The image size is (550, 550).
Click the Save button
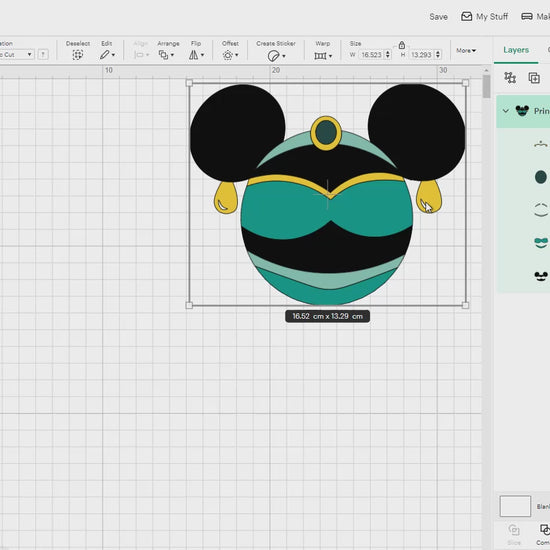[x=438, y=16]
